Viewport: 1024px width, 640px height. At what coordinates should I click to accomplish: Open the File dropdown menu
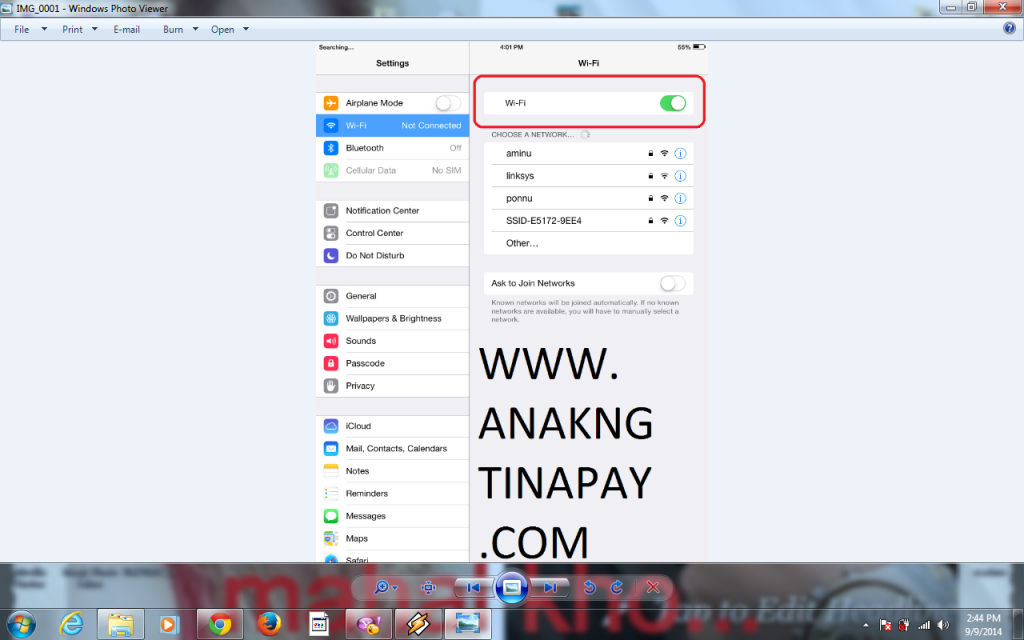point(30,29)
